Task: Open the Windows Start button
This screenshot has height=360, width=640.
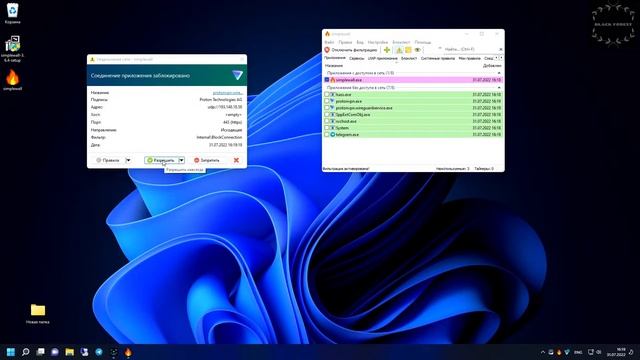Action: tap(11, 352)
